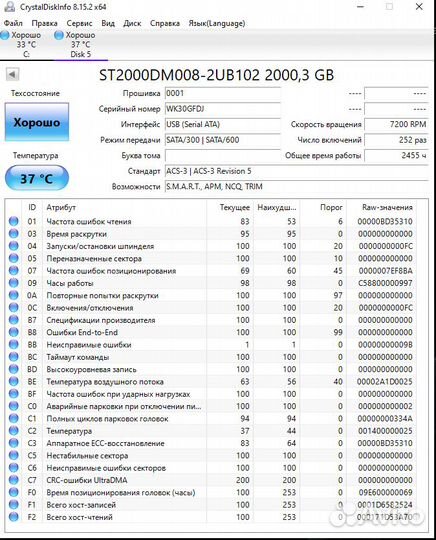Click status icon for Частота ошибок при ударных нагрузках
This screenshot has width=436, height=540.
tap(14, 394)
